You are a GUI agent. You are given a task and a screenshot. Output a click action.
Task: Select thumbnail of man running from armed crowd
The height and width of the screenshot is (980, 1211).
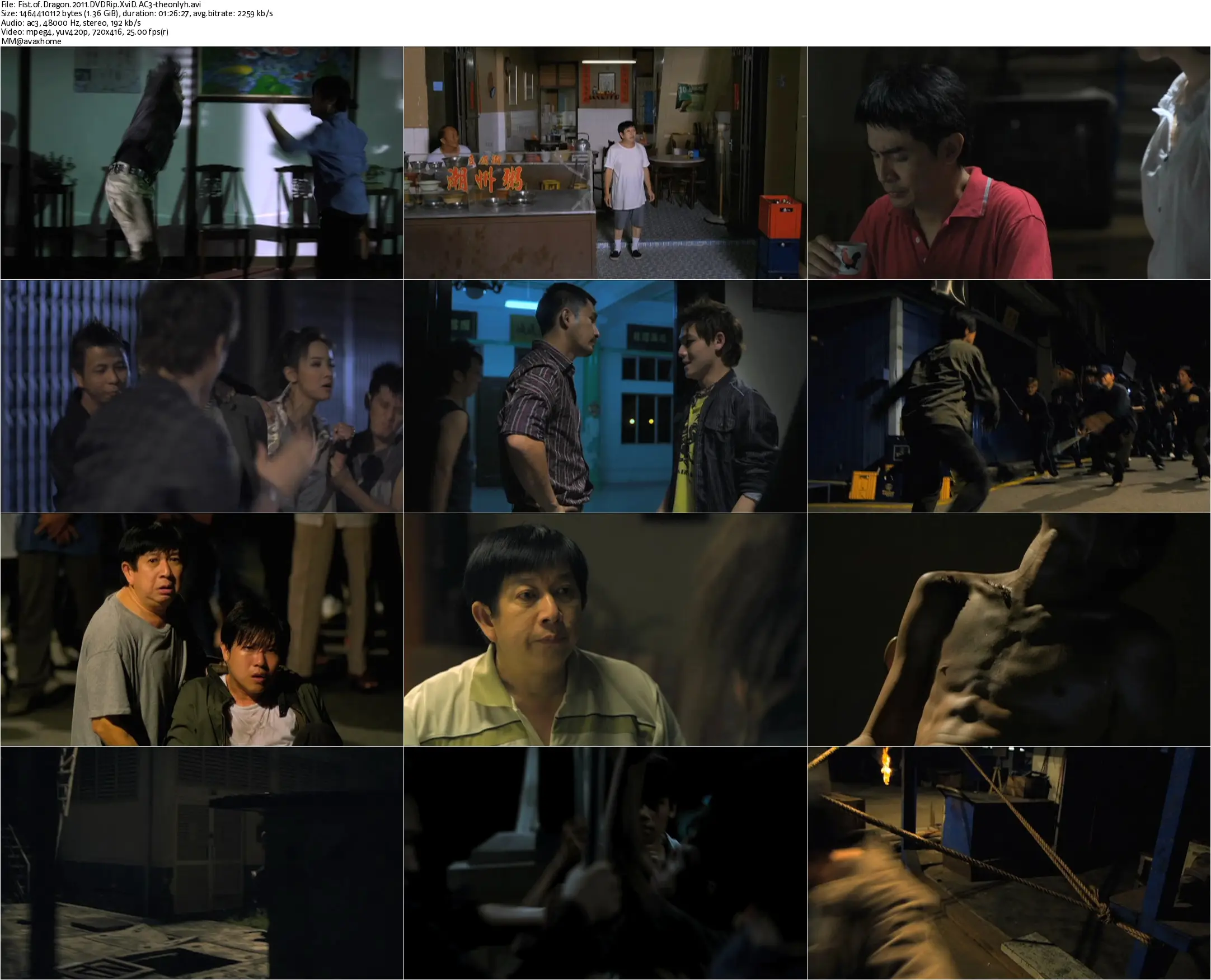(1009, 396)
